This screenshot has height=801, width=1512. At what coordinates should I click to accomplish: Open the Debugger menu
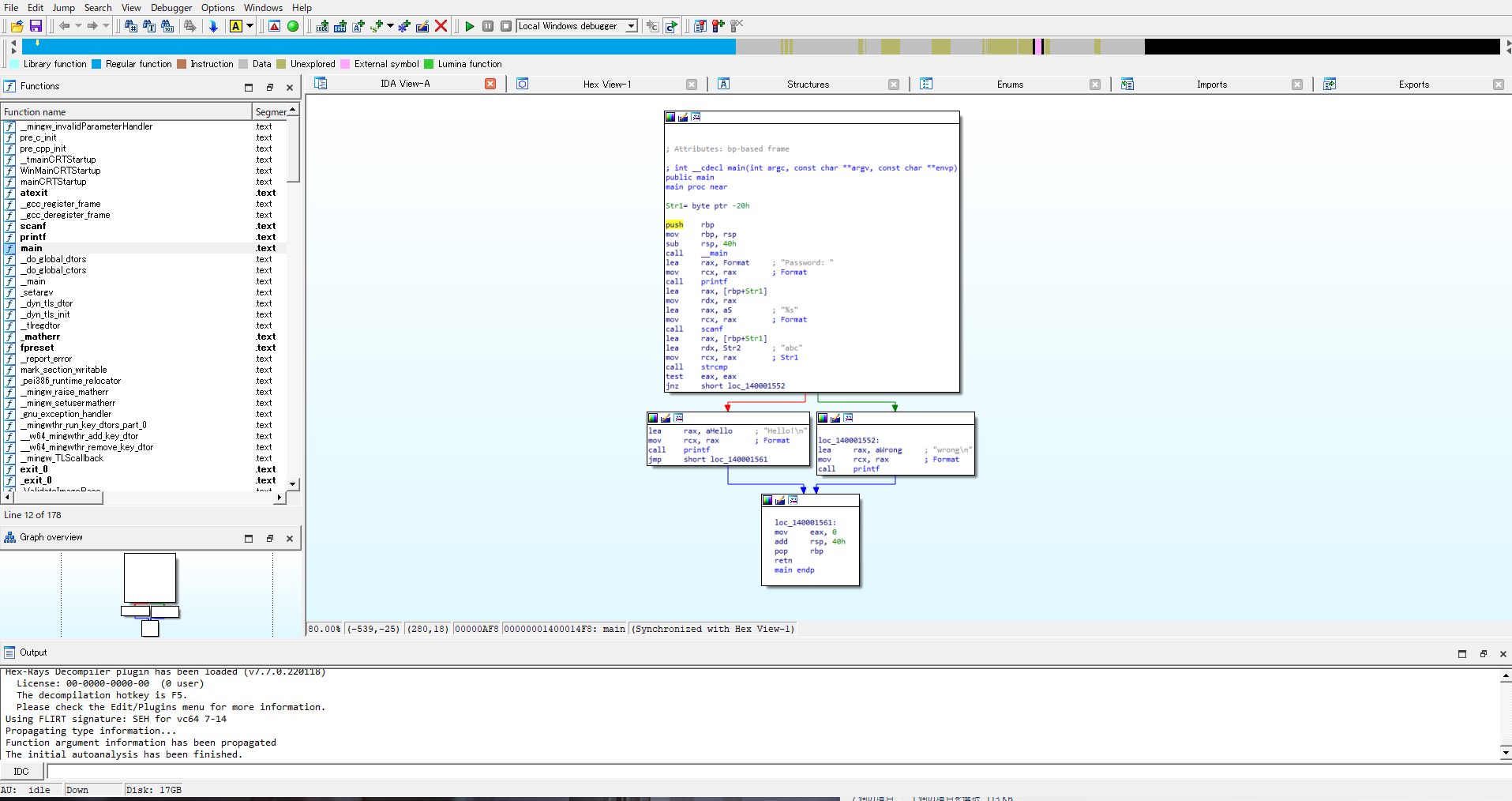pos(171,7)
